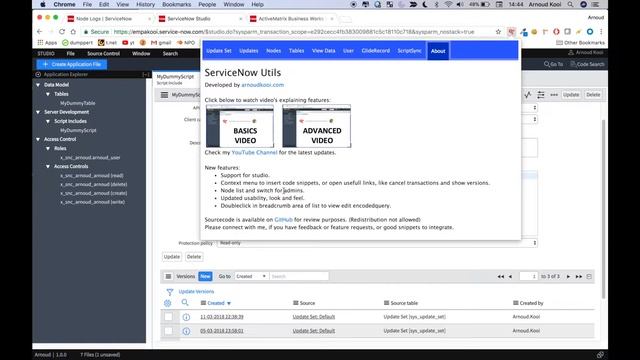Collapse the Script Includes node

pos(48,121)
